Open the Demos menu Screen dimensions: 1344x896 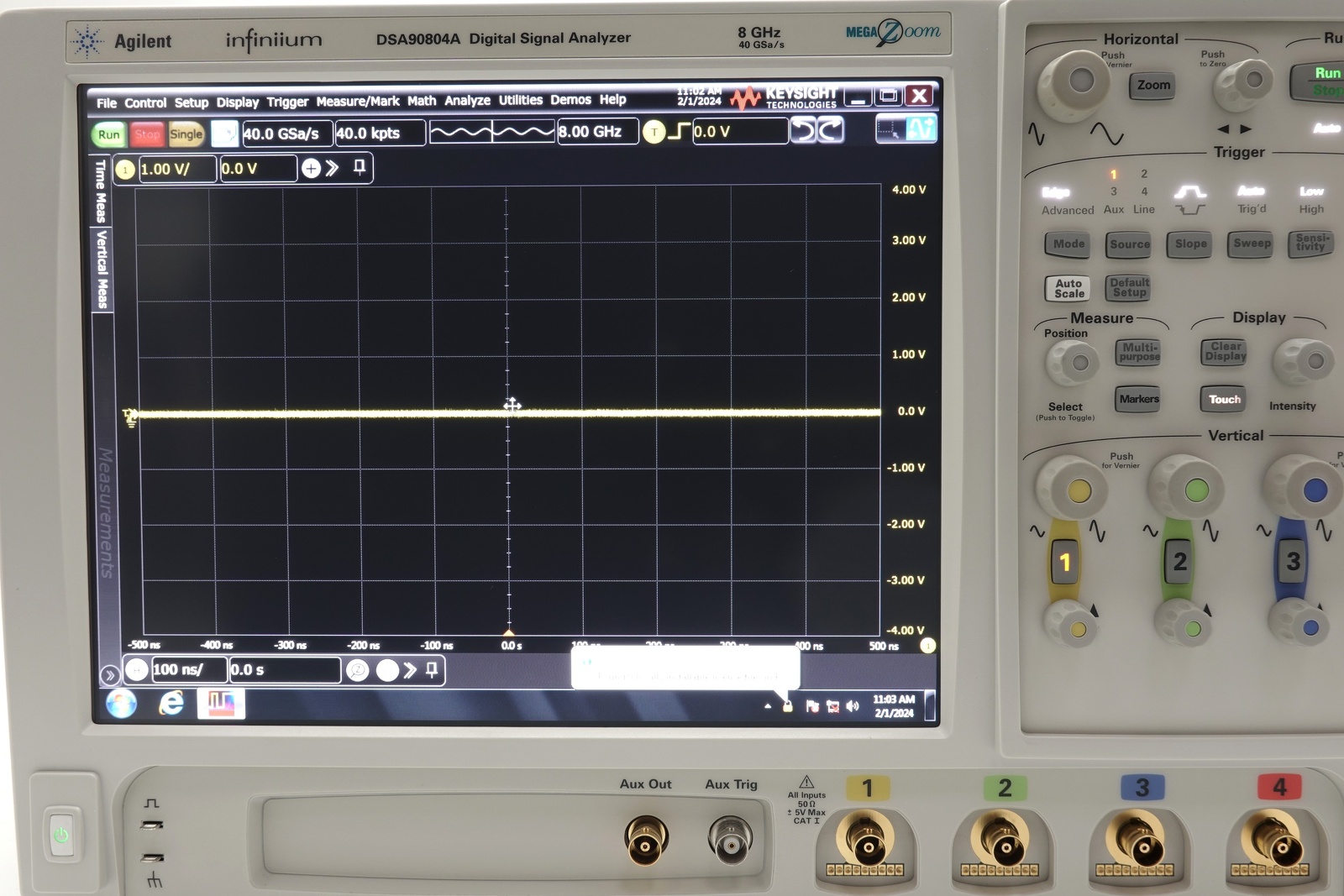[571, 99]
